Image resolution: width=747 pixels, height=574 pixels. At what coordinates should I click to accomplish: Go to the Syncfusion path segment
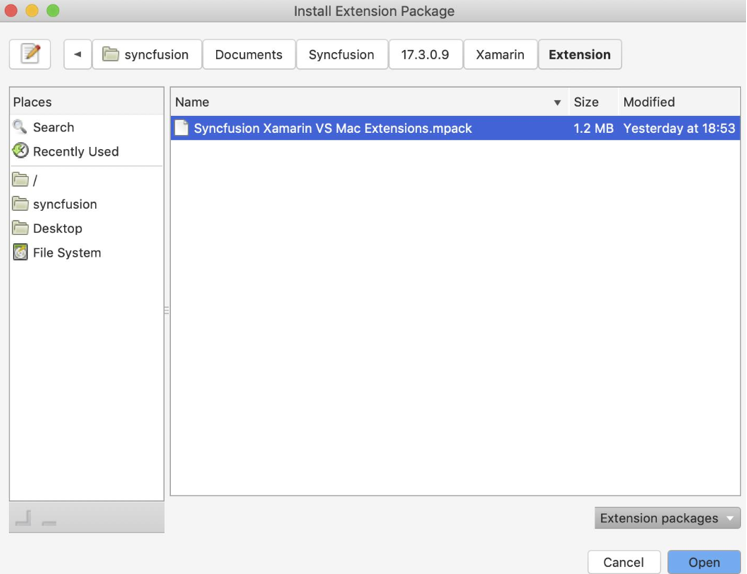click(x=342, y=54)
